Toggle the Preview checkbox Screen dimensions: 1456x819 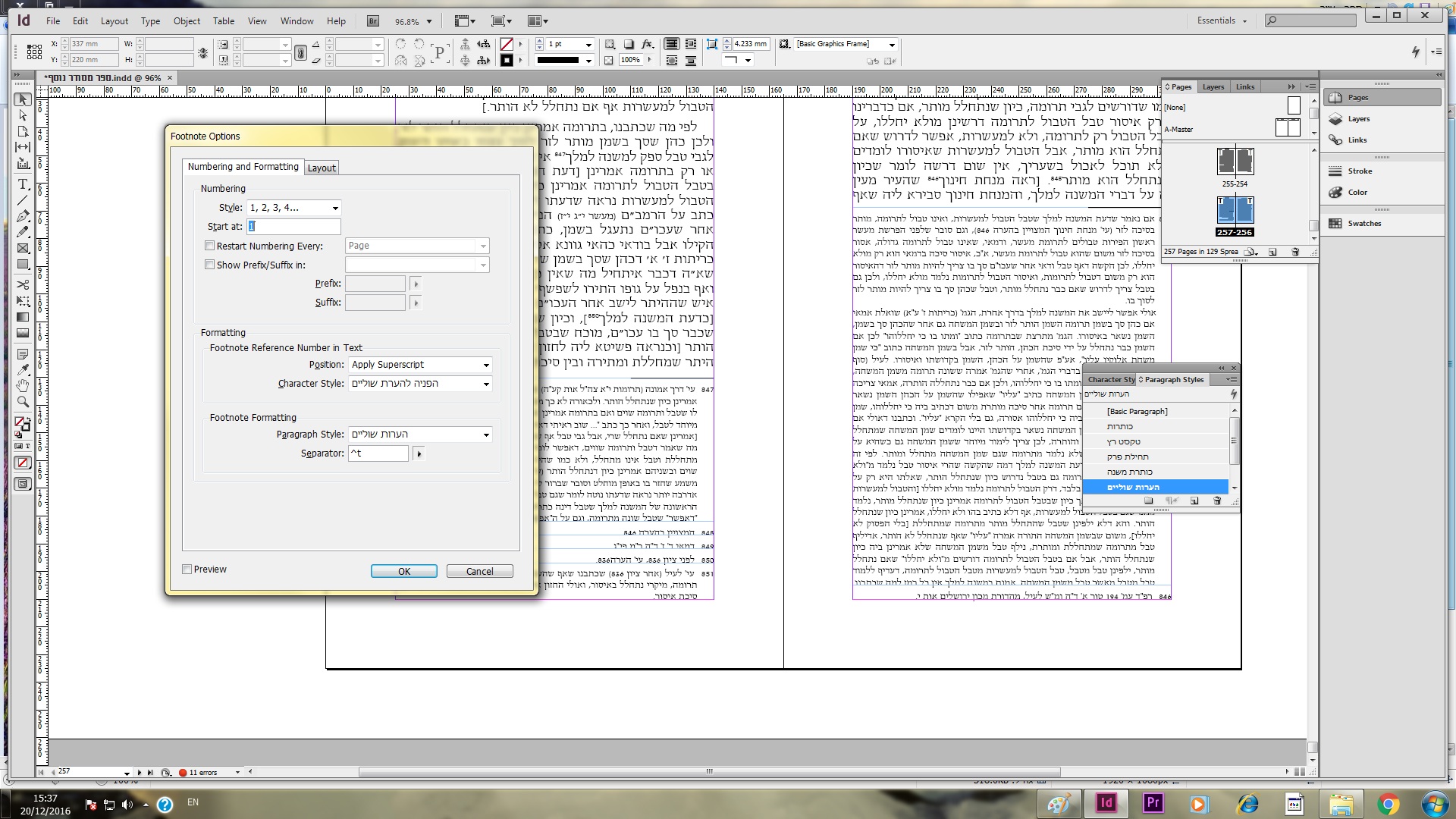pos(187,570)
